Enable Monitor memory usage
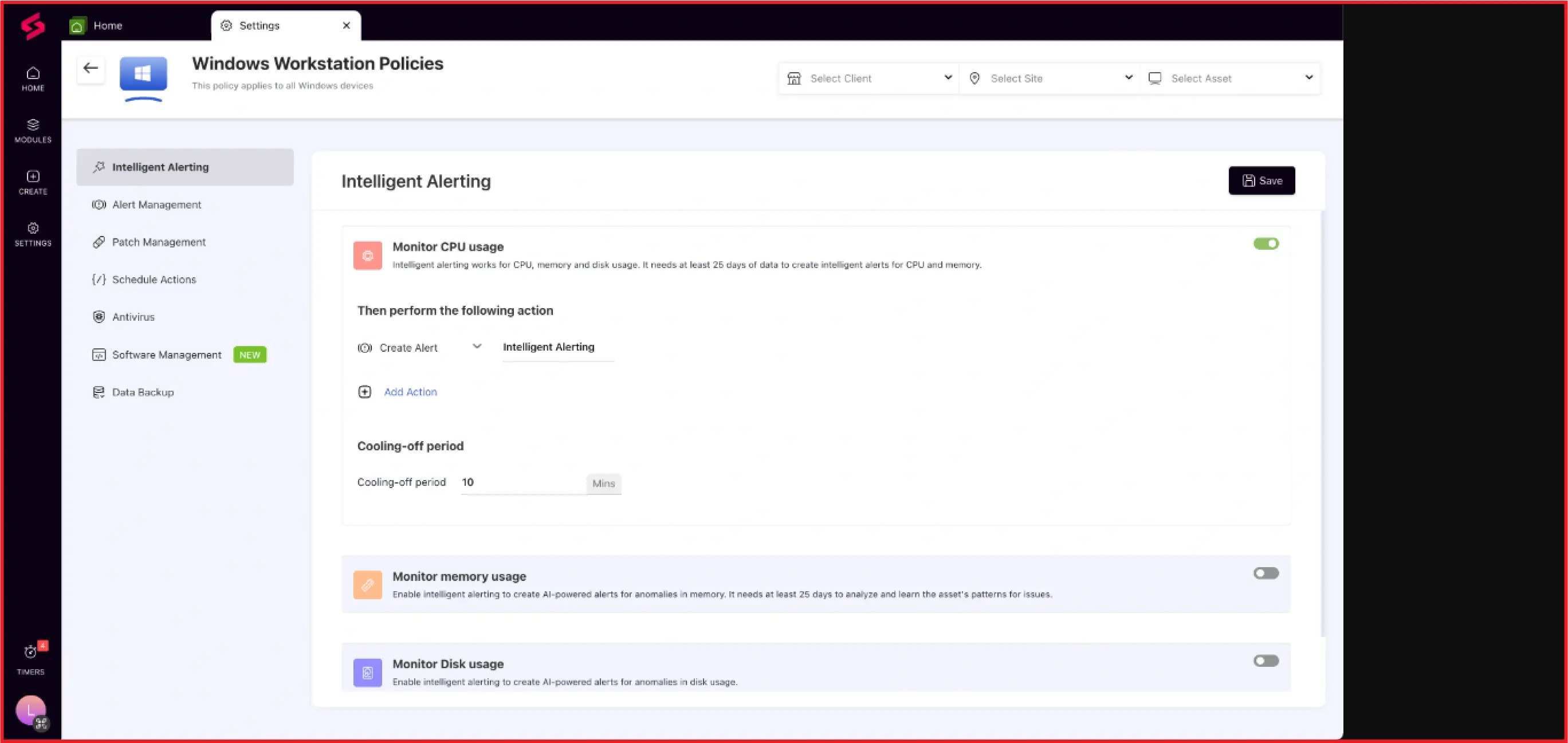The width and height of the screenshot is (1568, 743). click(1266, 573)
